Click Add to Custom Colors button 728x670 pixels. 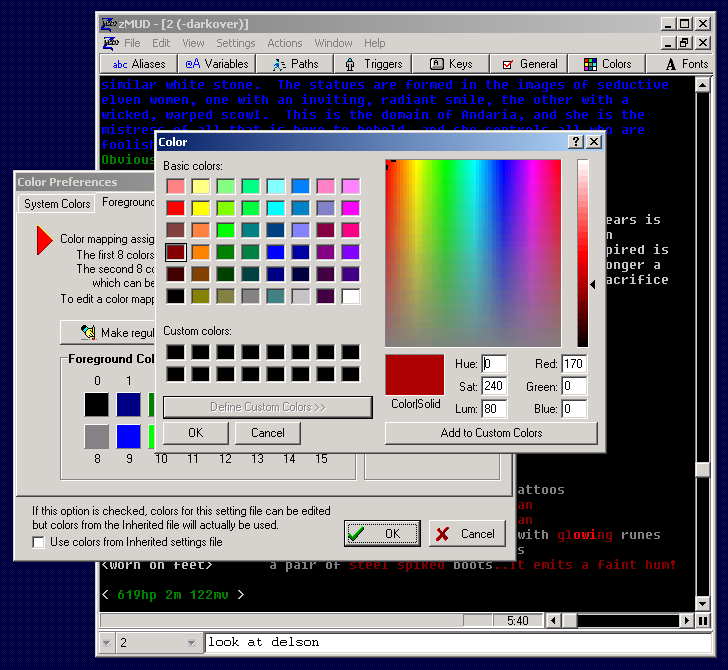pos(491,433)
